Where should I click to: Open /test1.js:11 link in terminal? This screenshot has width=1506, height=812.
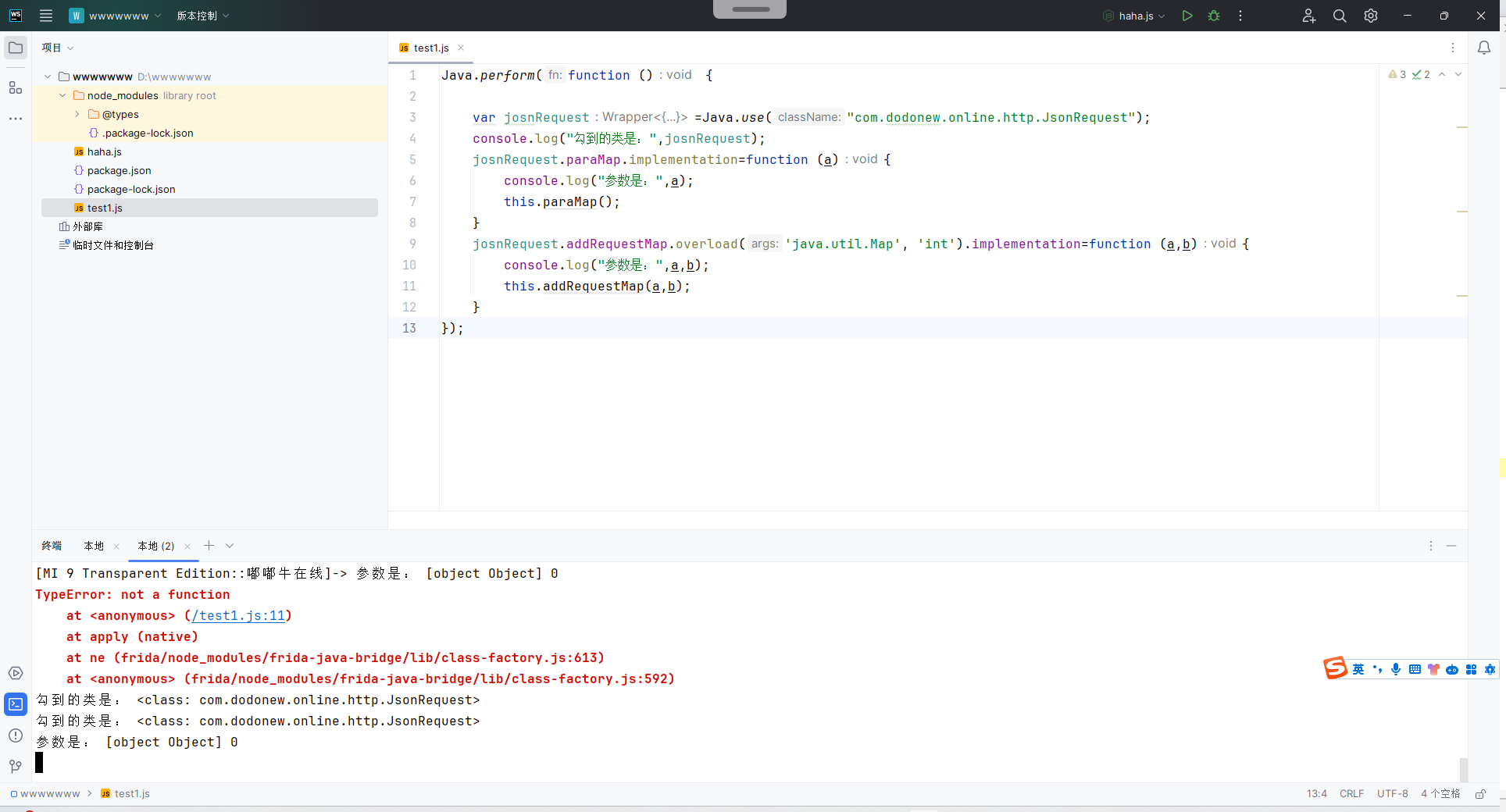(238, 615)
